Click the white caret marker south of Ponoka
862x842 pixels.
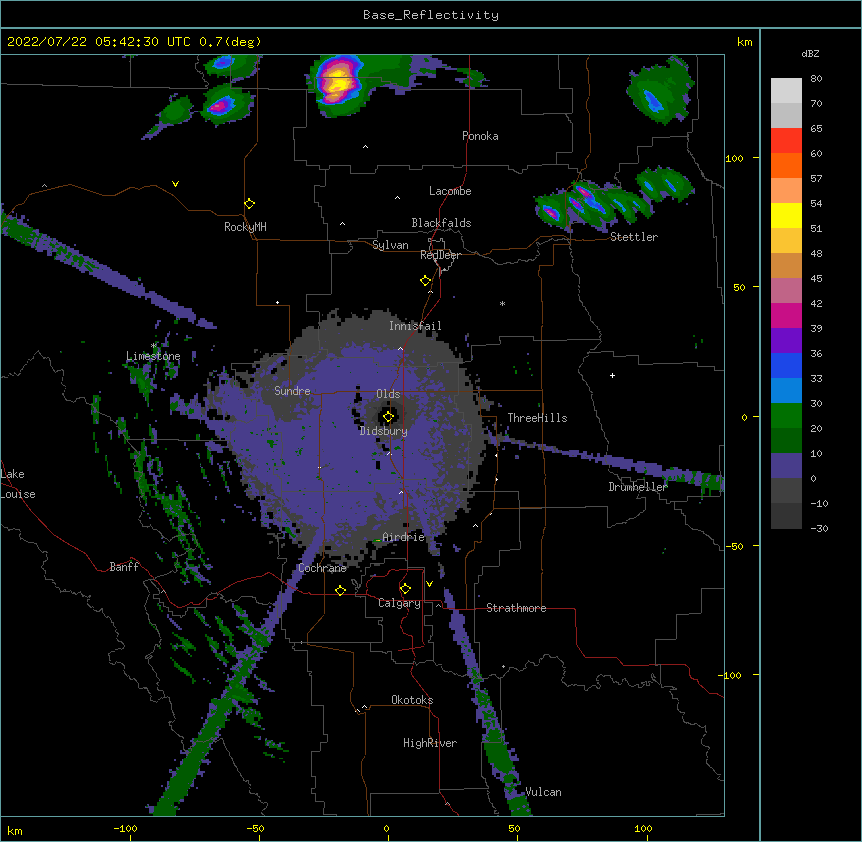click(366, 147)
